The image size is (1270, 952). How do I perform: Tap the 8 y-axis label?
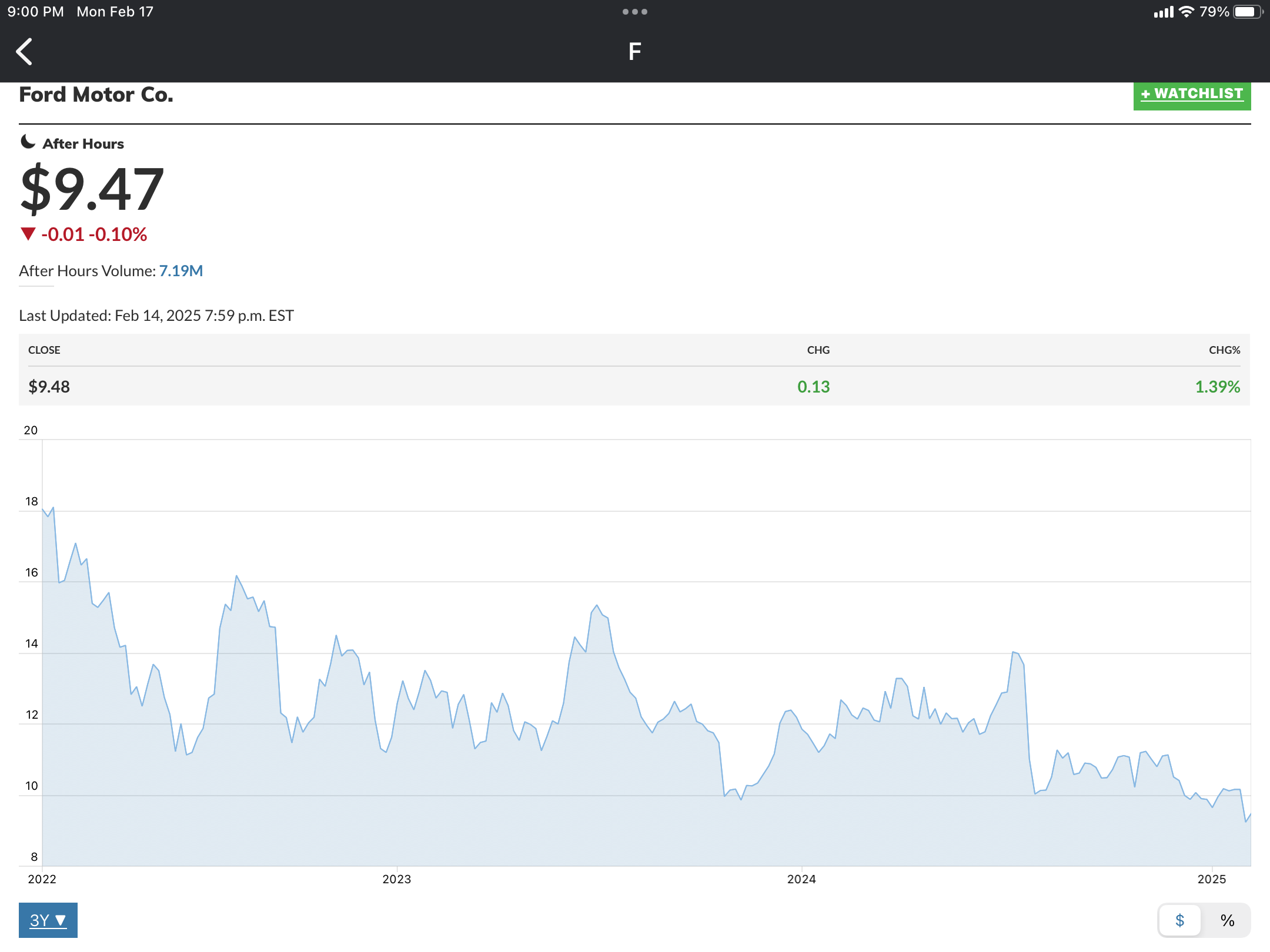[34, 857]
